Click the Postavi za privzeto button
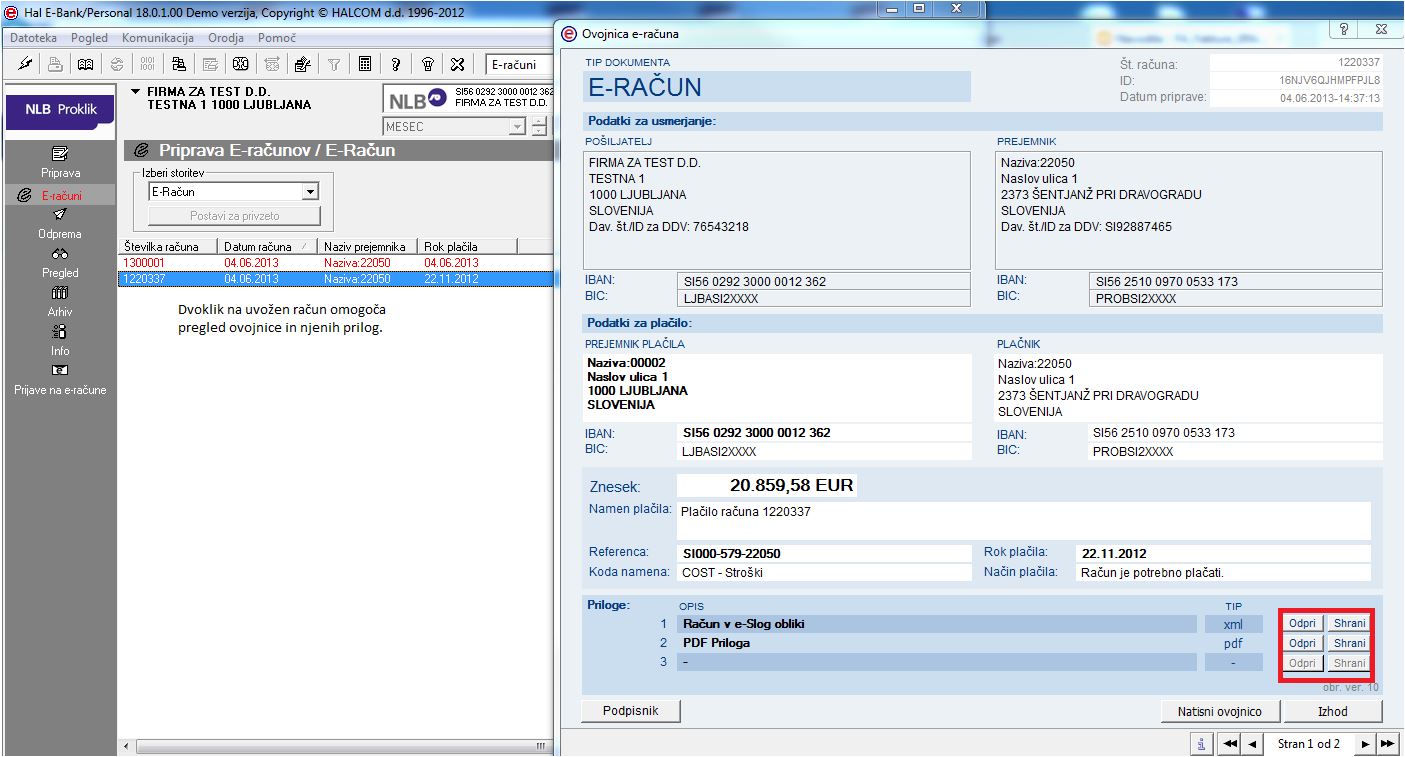 [x=234, y=216]
